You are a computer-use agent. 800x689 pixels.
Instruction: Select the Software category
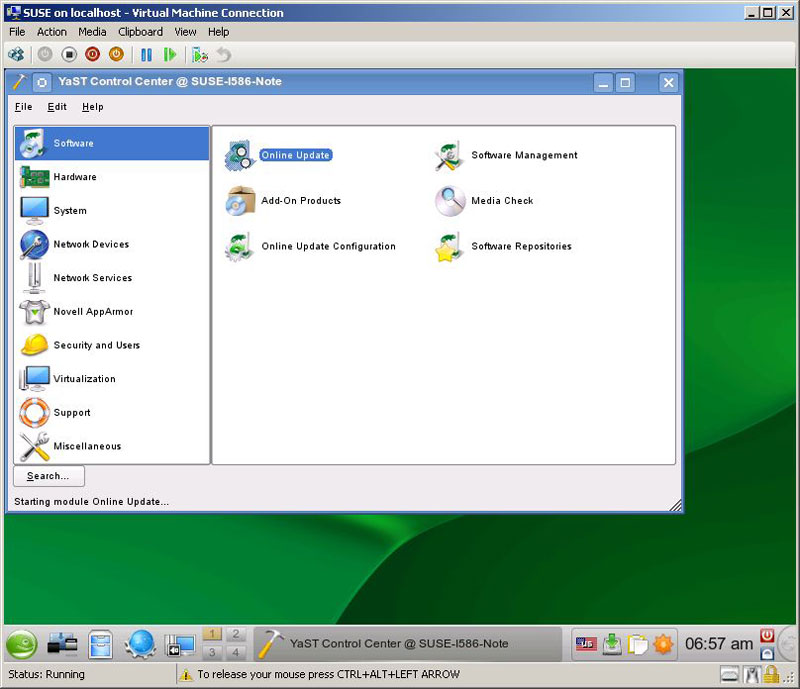(x=112, y=143)
